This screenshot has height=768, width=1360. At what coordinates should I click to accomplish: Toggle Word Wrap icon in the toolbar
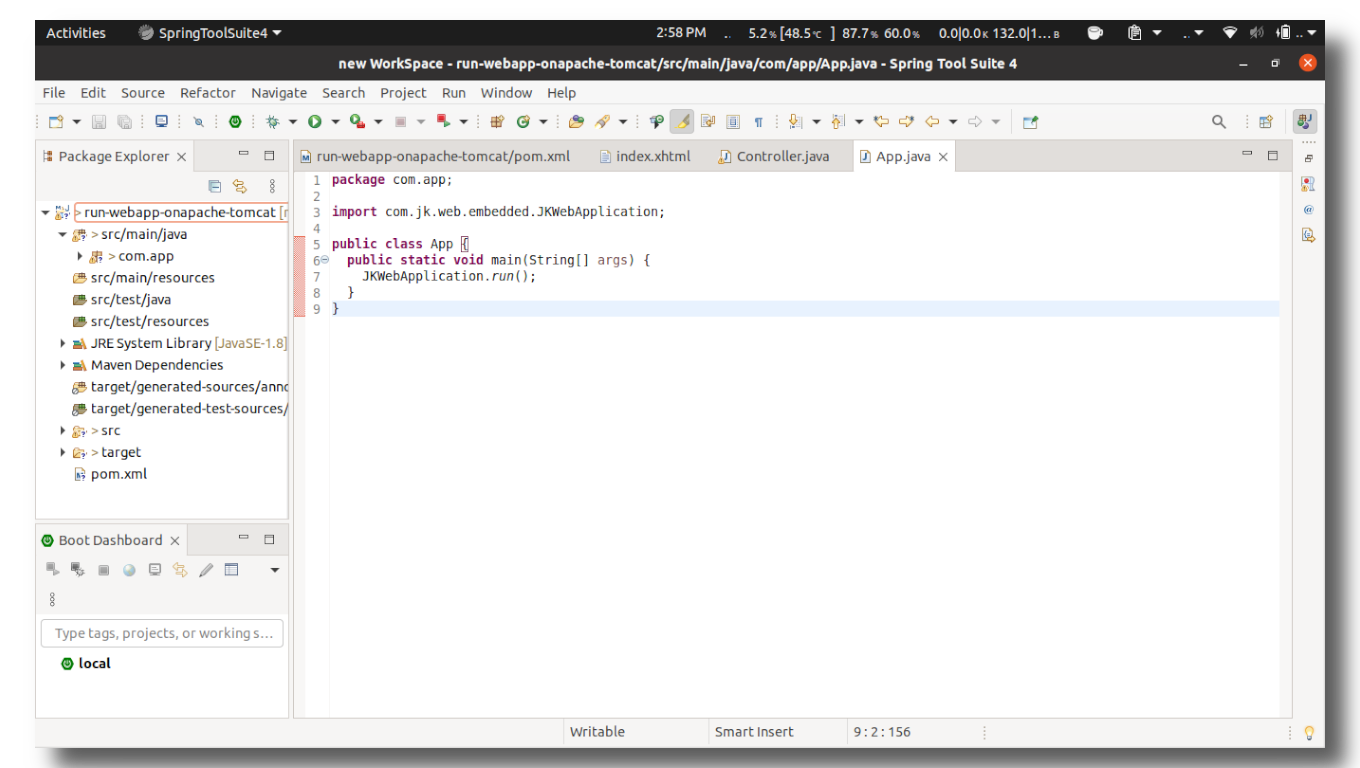point(707,122)
